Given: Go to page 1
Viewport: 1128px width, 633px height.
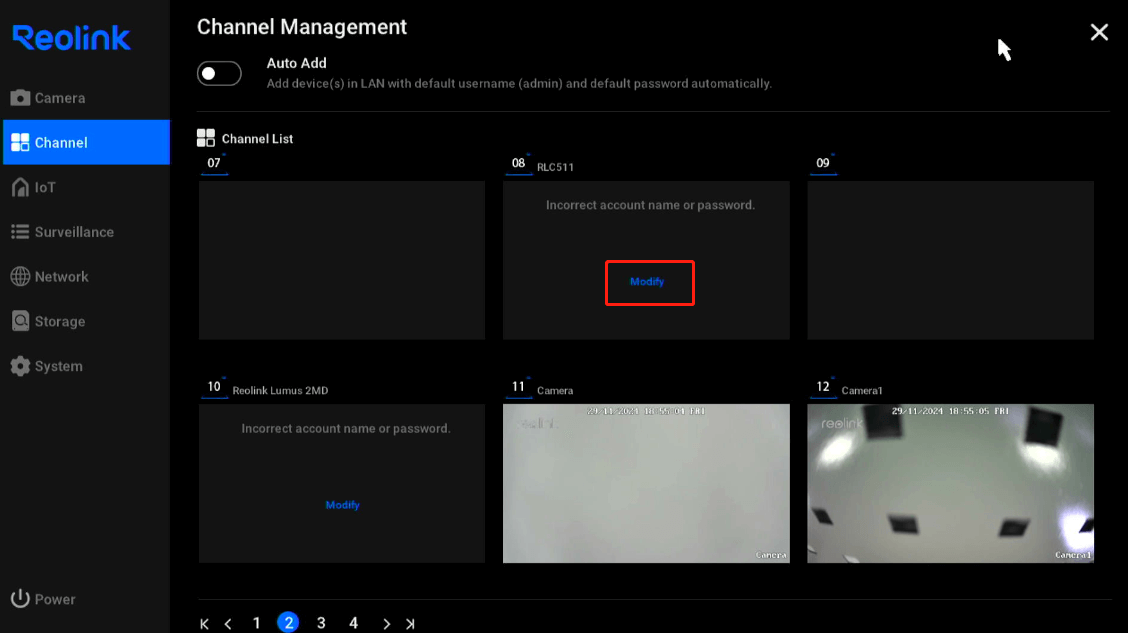Looking at the screenshot, I should (256, 623).
